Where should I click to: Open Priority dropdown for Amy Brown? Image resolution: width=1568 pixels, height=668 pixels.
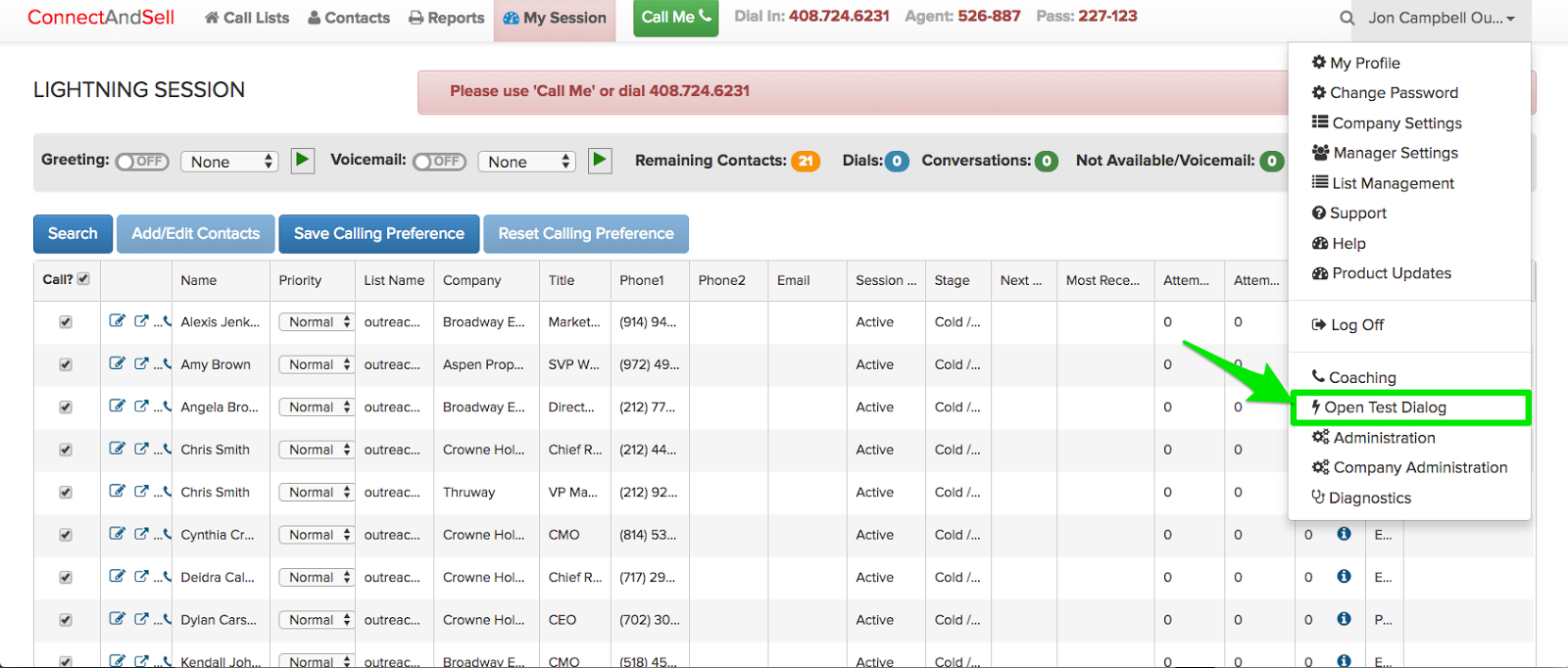coord(316,364)
